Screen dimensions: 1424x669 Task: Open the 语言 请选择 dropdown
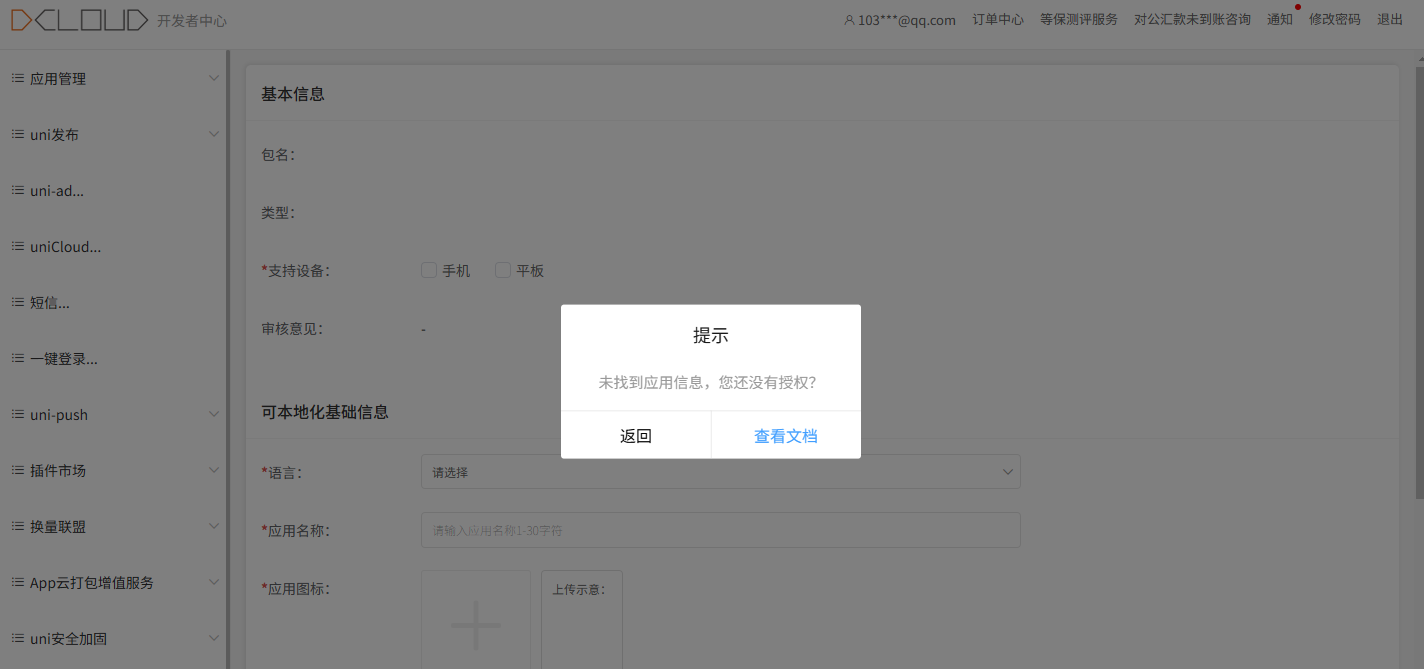(720, 472)
